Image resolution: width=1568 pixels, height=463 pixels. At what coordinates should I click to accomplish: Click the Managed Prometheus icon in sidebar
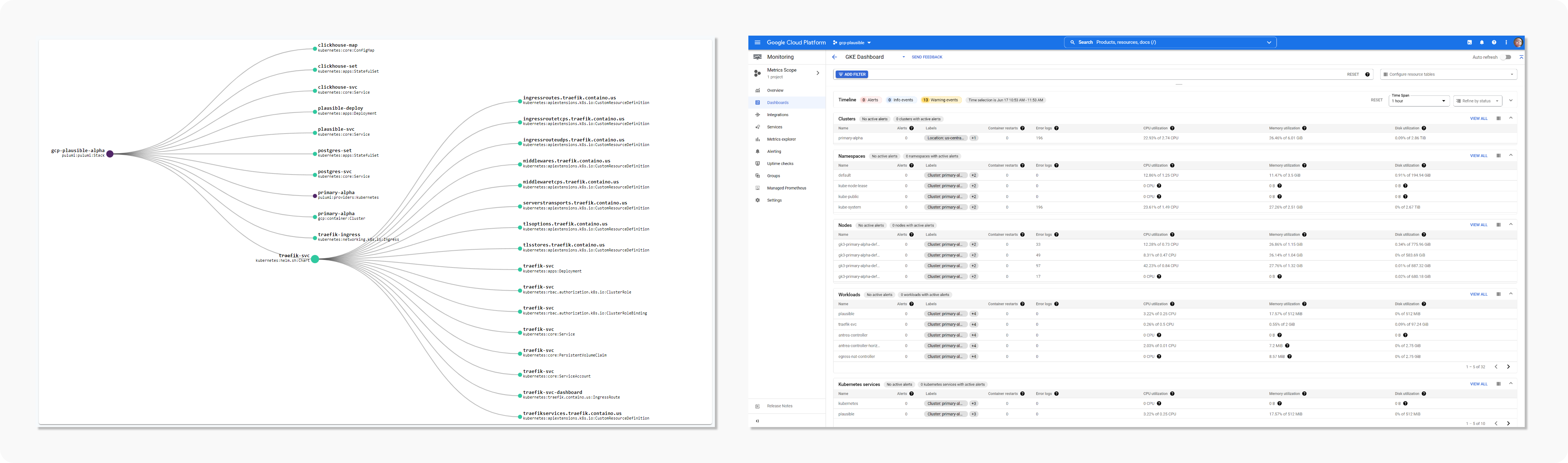[x=757, y=188]
